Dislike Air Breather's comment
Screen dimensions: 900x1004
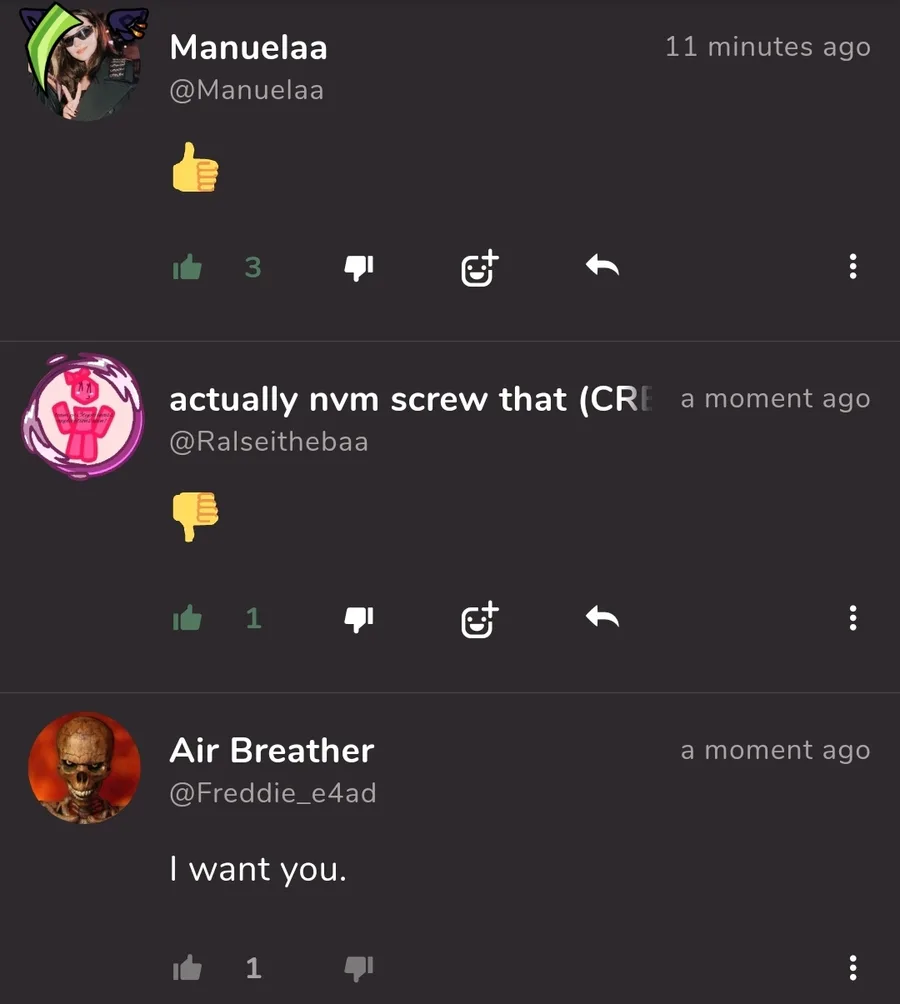(358, 968)
